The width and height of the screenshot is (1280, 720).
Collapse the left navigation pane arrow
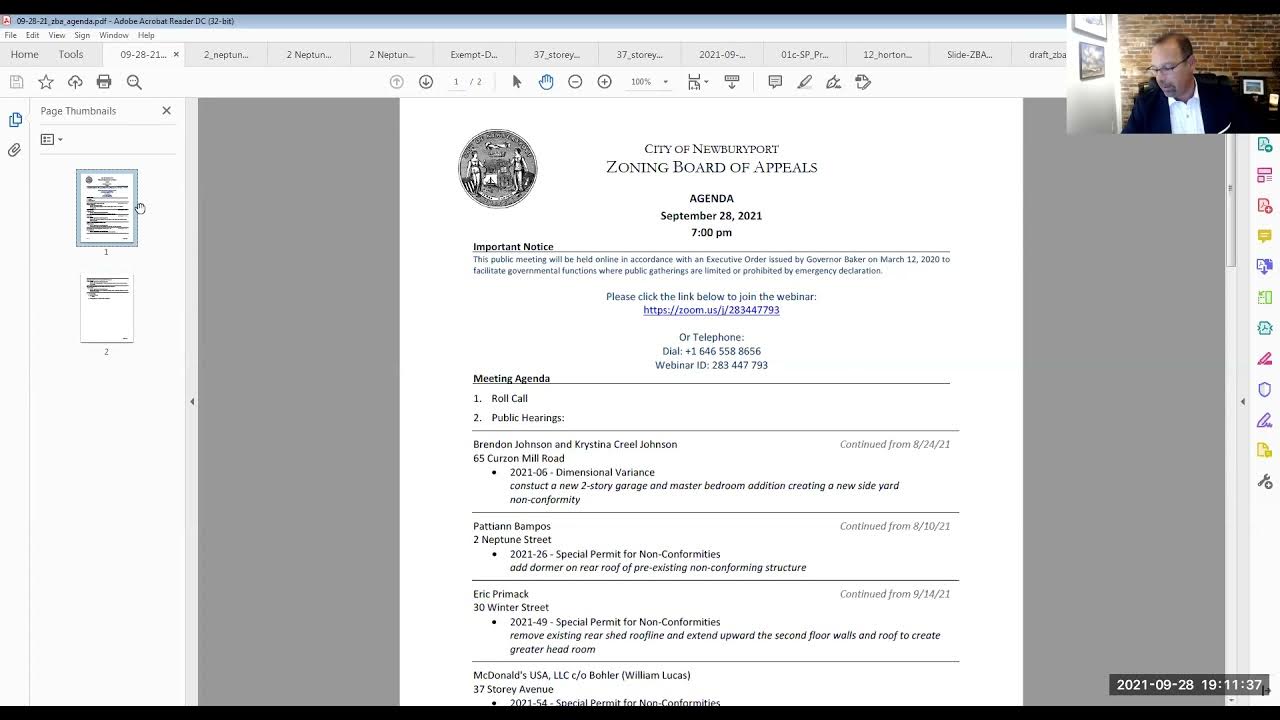tap(192, 401)
